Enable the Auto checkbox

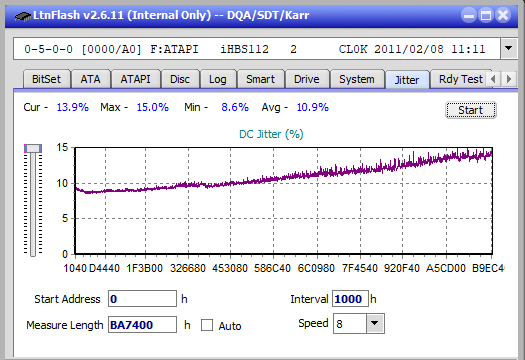(x=207, y=325)
